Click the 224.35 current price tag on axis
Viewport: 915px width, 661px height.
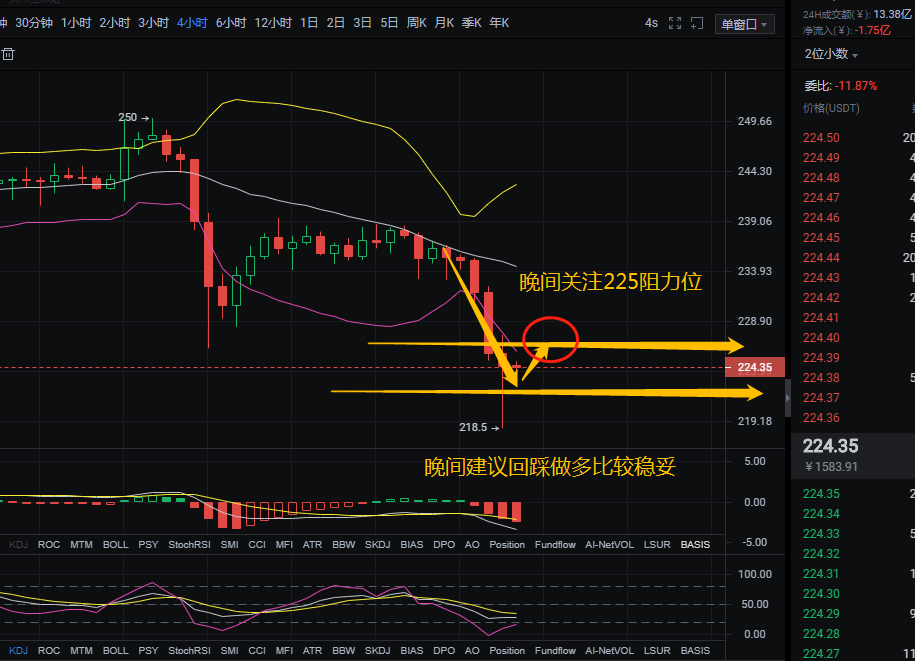pos(755,368)
